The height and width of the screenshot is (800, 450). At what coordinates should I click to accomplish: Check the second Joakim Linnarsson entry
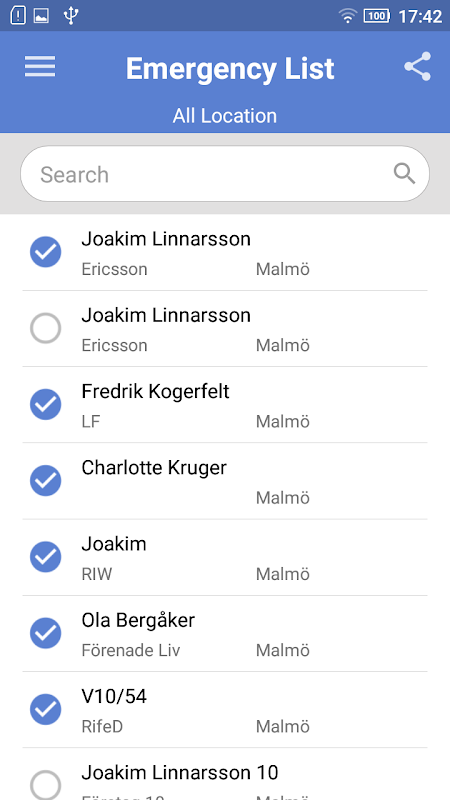click(45, 328)
